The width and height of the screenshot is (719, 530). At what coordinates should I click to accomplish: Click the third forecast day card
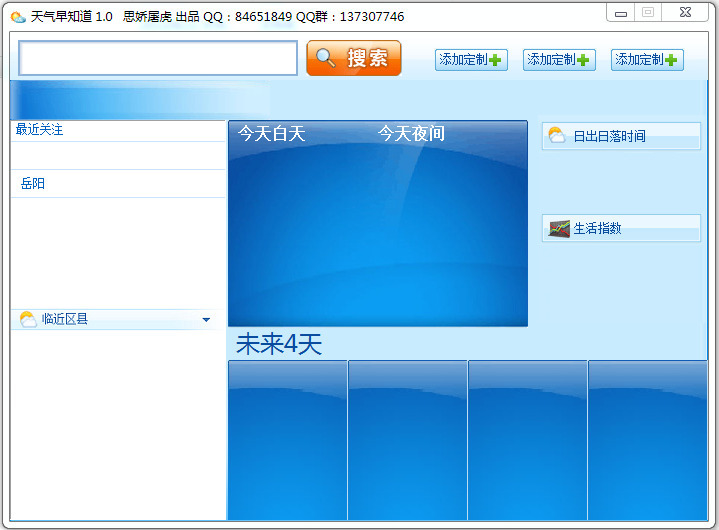[x=528, y=440]
